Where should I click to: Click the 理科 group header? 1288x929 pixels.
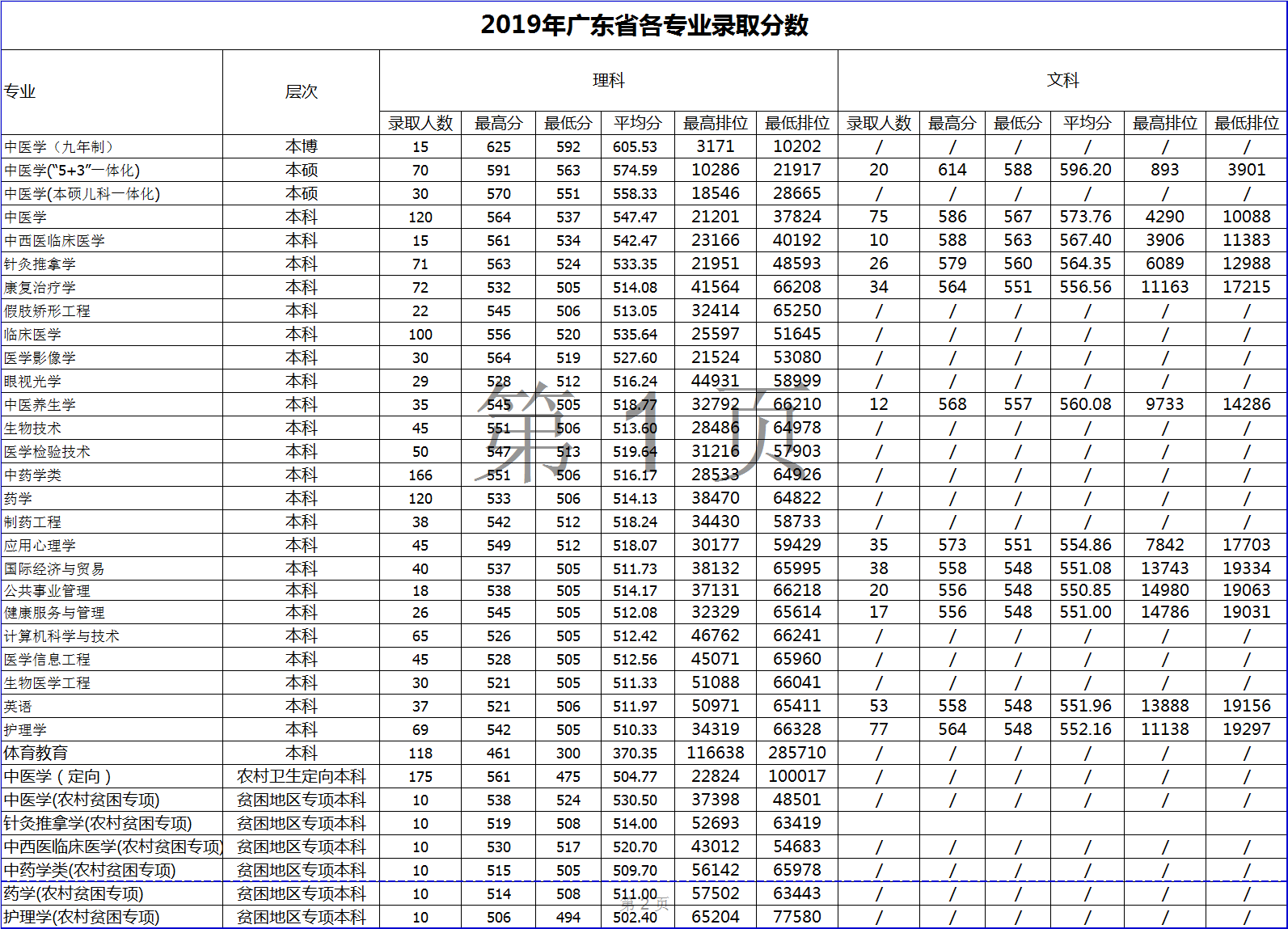609,80
